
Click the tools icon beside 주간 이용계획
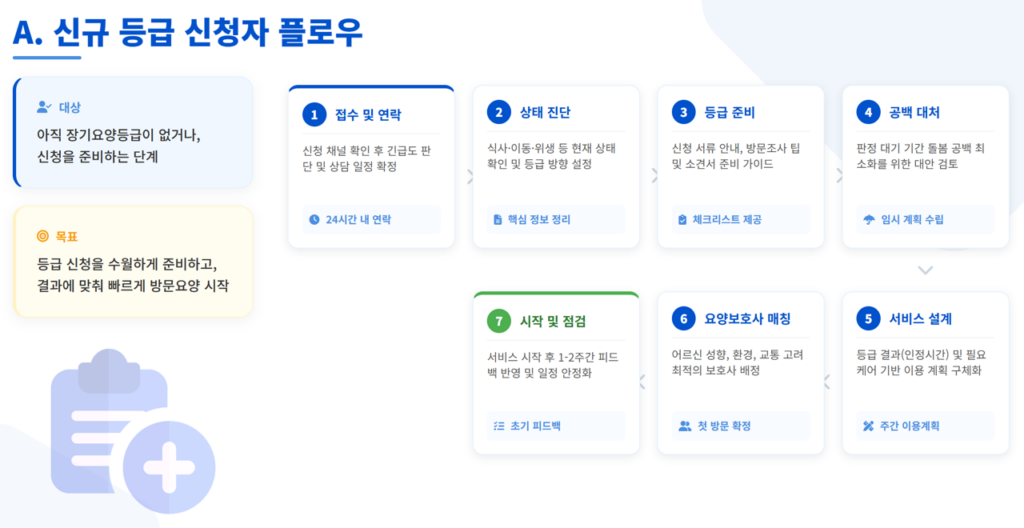point(868,426)
